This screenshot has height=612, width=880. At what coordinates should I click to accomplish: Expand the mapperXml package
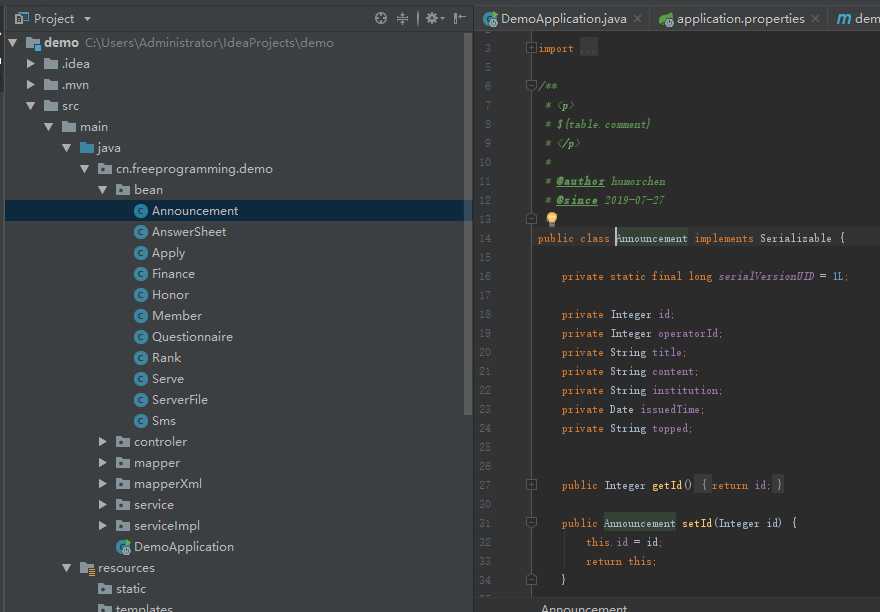(103, 483)
